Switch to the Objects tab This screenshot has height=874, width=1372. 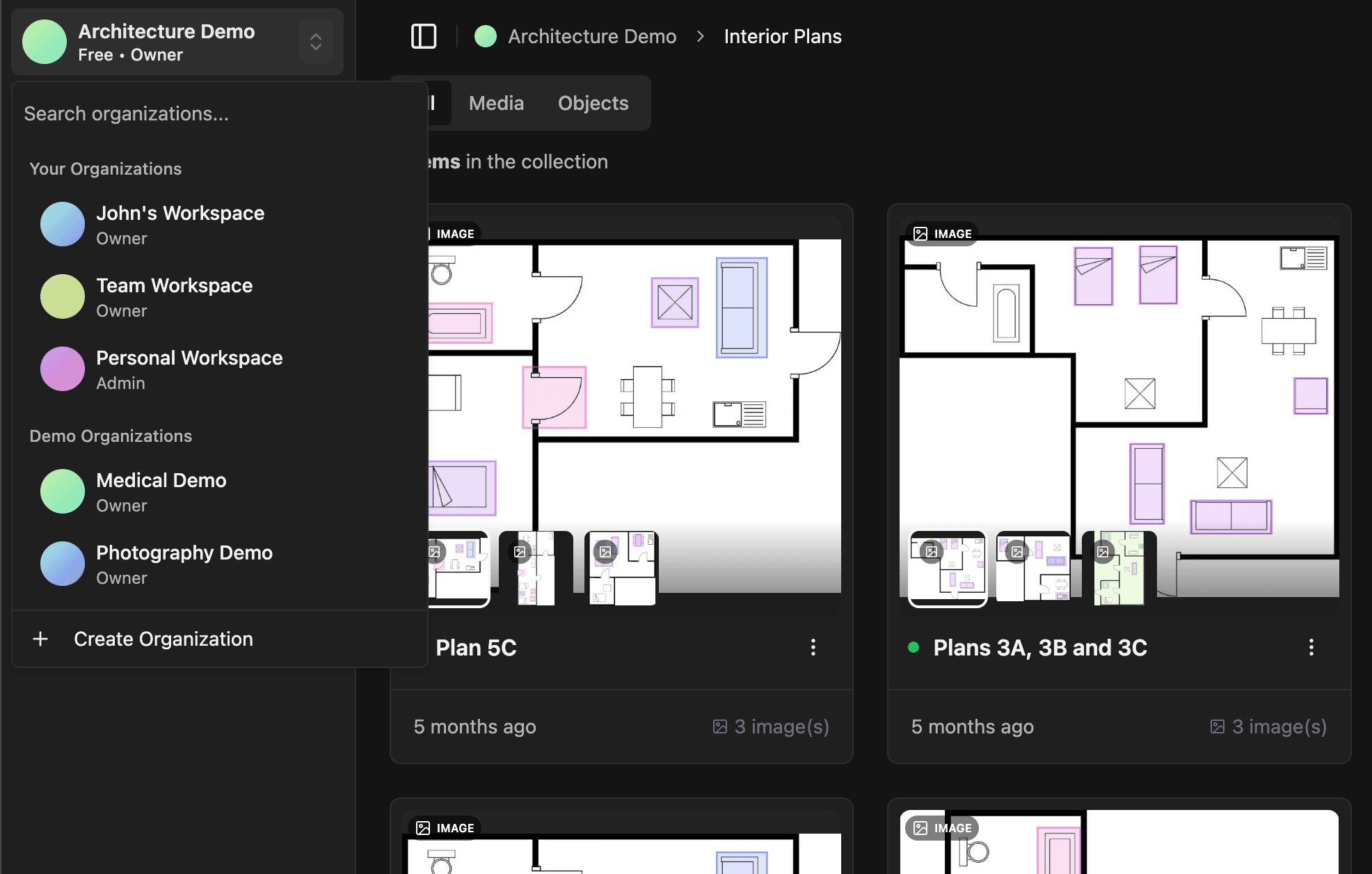pos(593,103)
